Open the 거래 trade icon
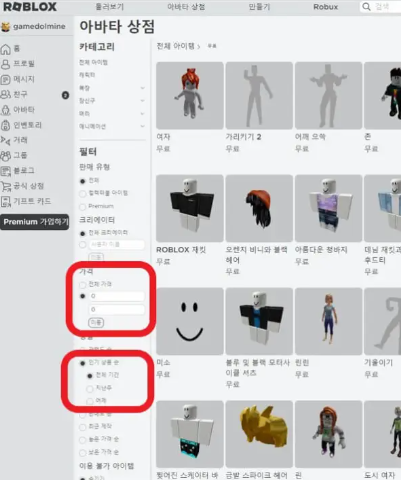Image resolution: width=401 pixels, height=480 pixels. 6,140
